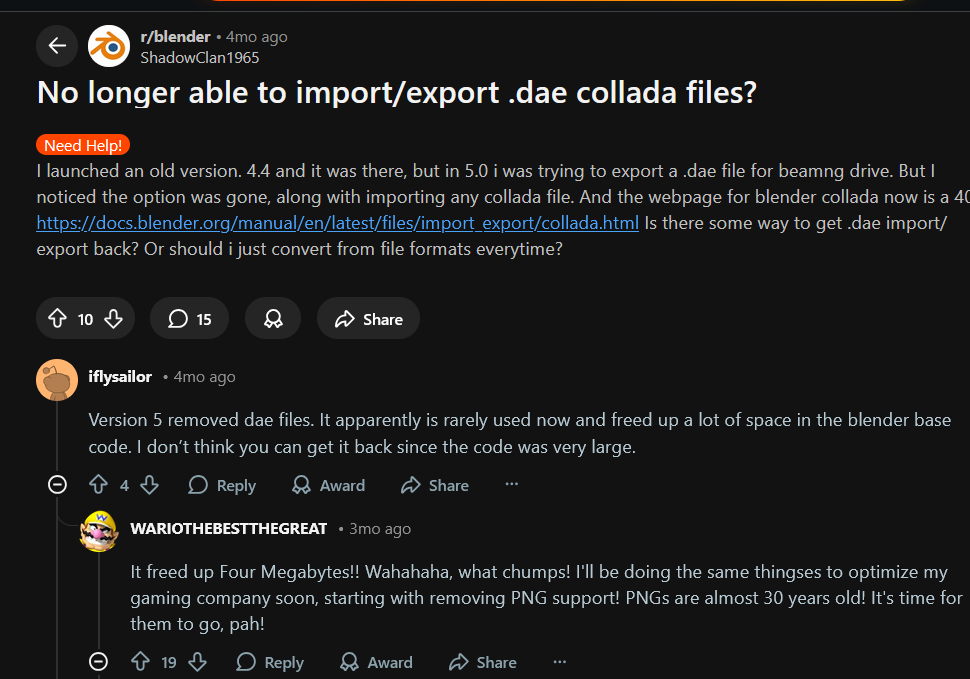Open iflysailor's profile avatar
The width and height of the screenshot is (970, 679).
pos(57,379)
